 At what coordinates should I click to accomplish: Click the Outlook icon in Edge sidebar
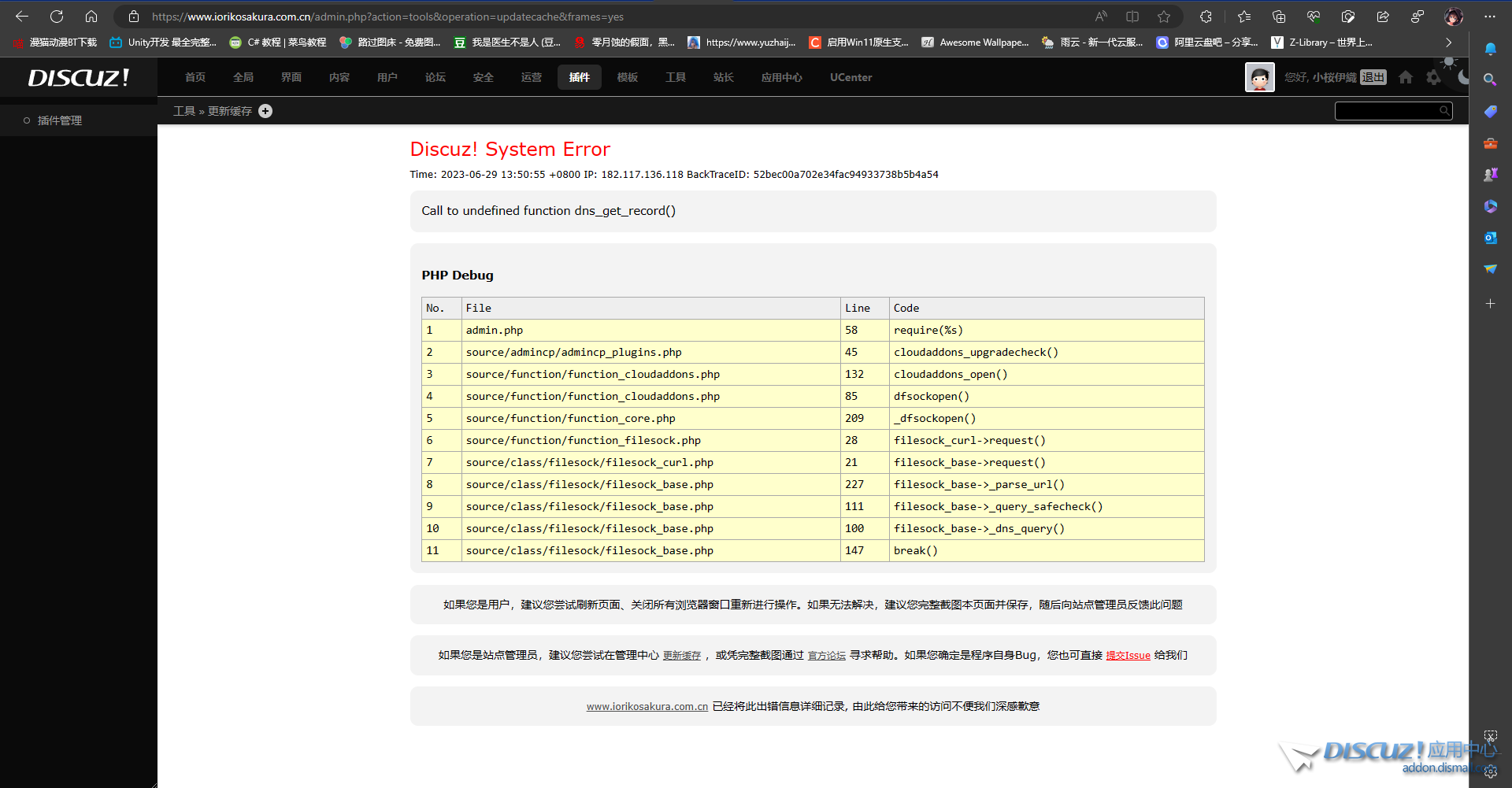click(x=1490, y=238)
